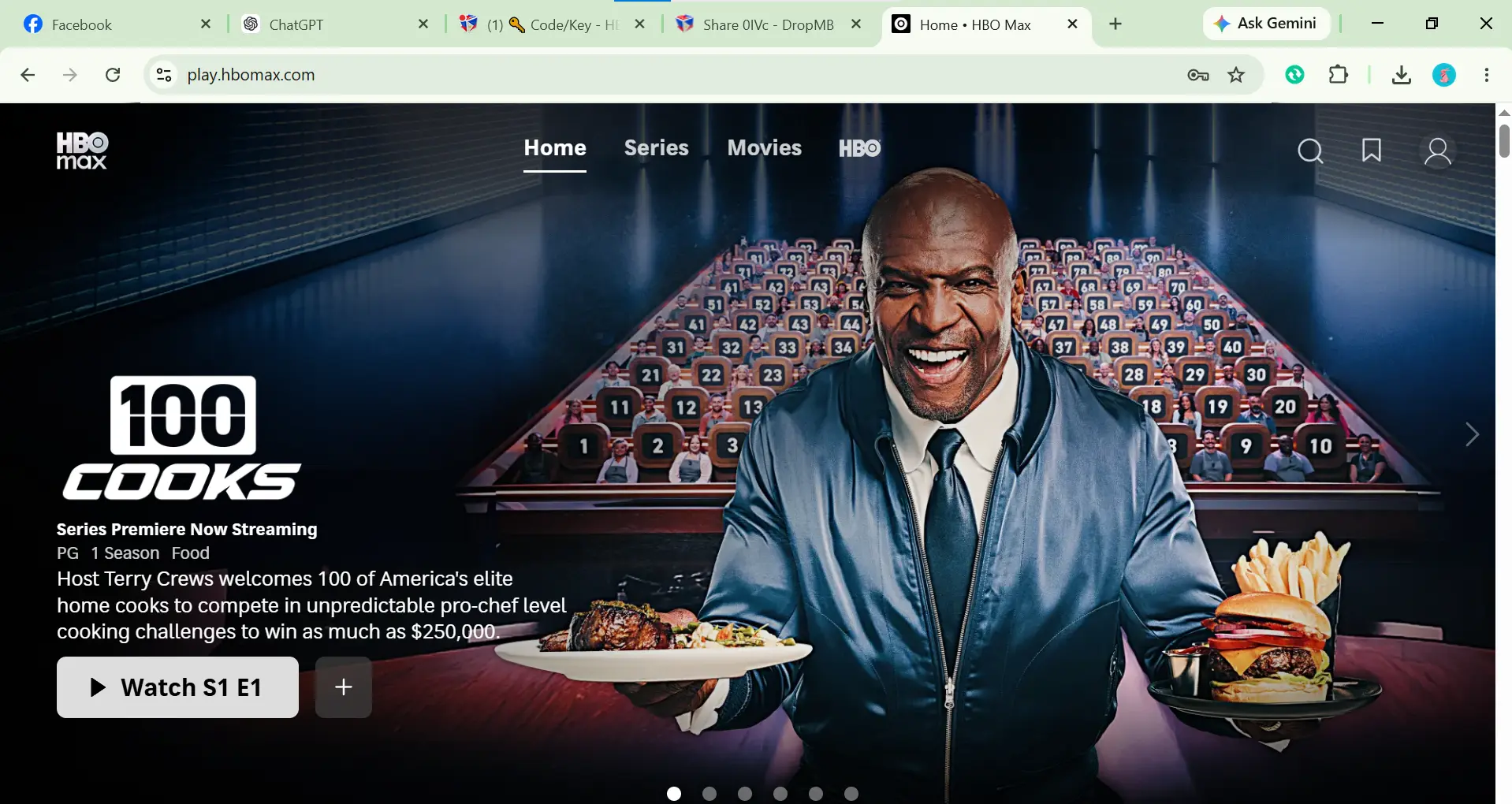Click the 100 Cooks title logo
Screen dimensions: 1512x804
click(182, 438)
